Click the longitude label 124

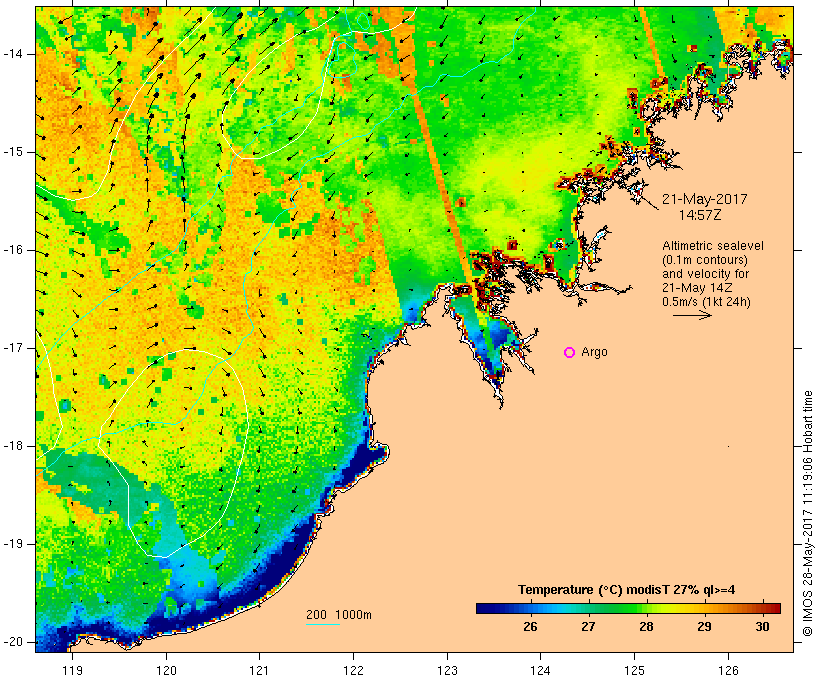pos(540,670)
